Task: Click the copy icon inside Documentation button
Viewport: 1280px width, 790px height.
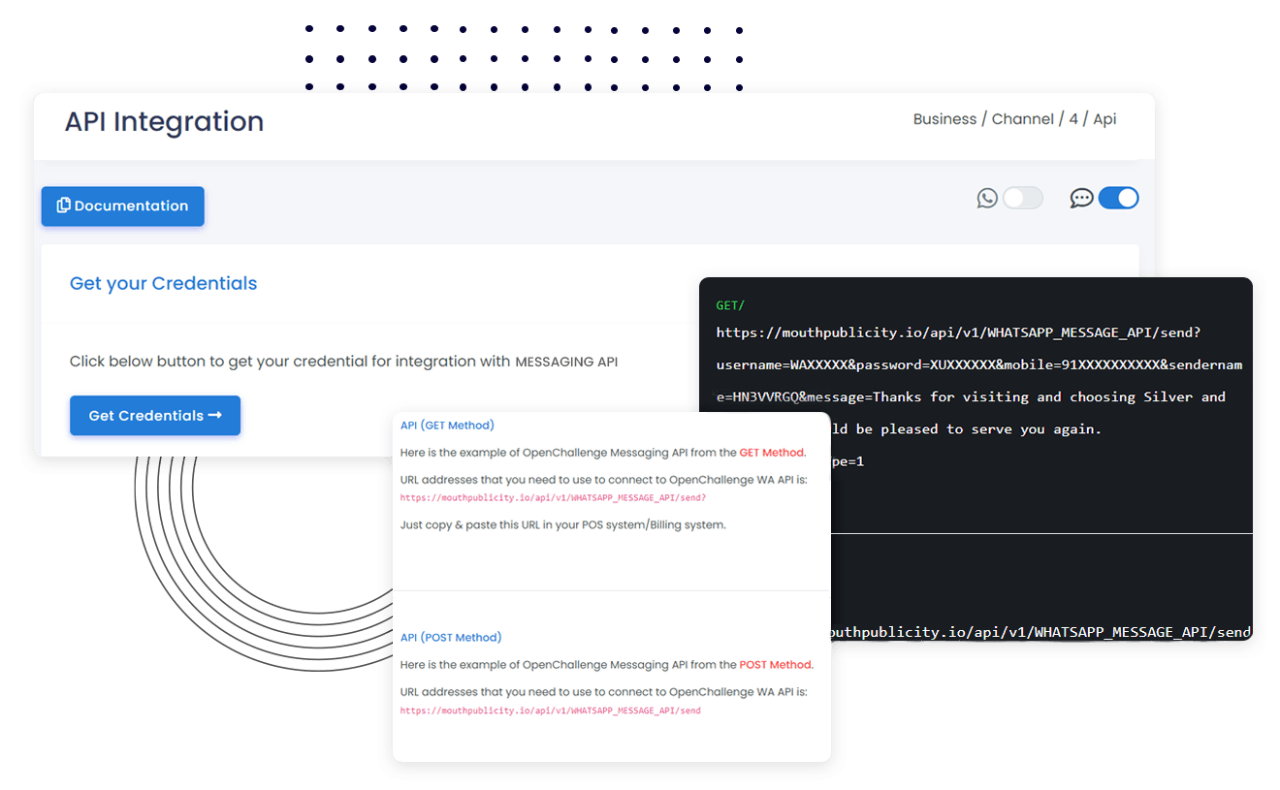Action: point(64,205)
